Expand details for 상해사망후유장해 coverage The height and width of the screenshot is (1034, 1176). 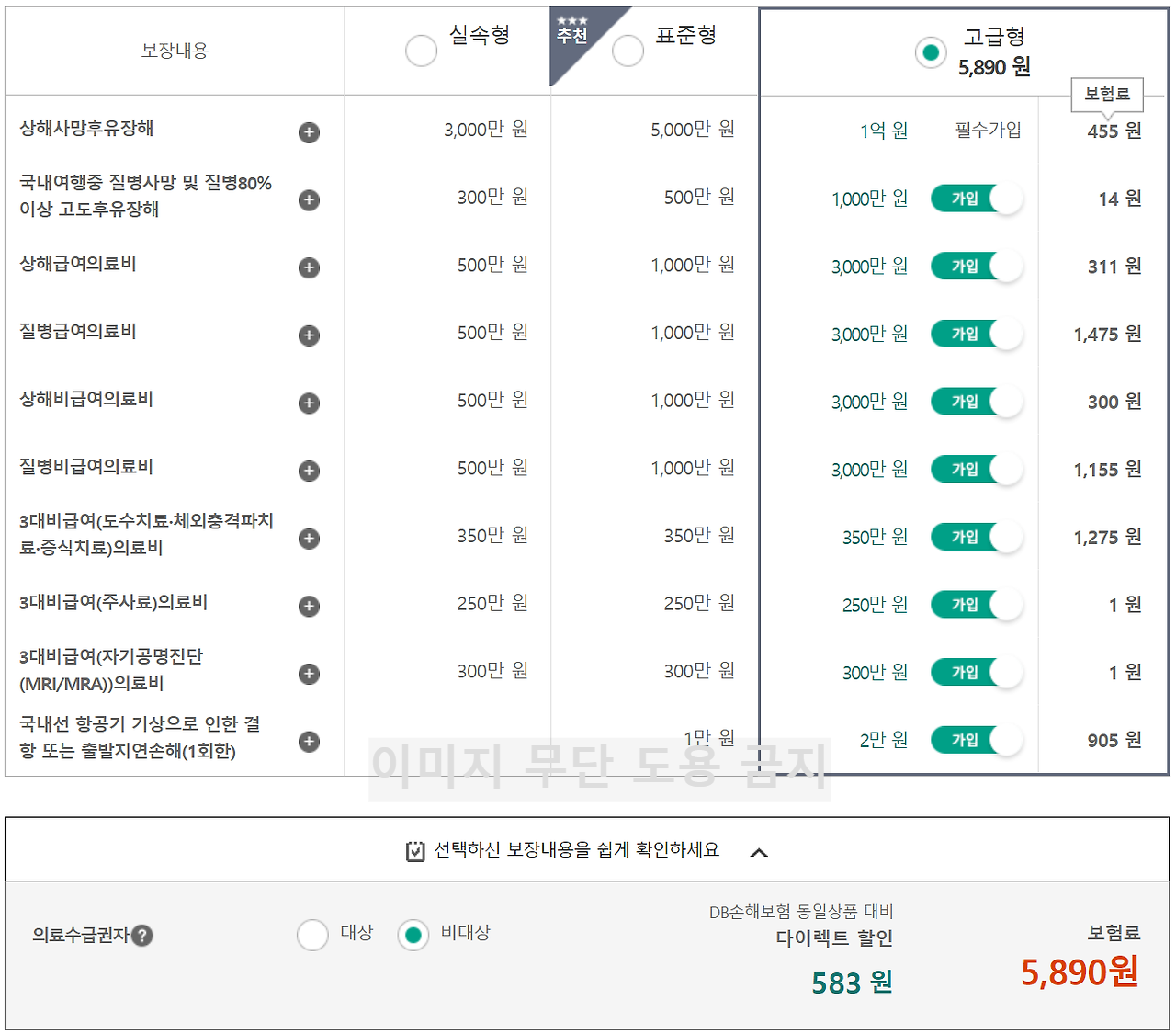309,132
